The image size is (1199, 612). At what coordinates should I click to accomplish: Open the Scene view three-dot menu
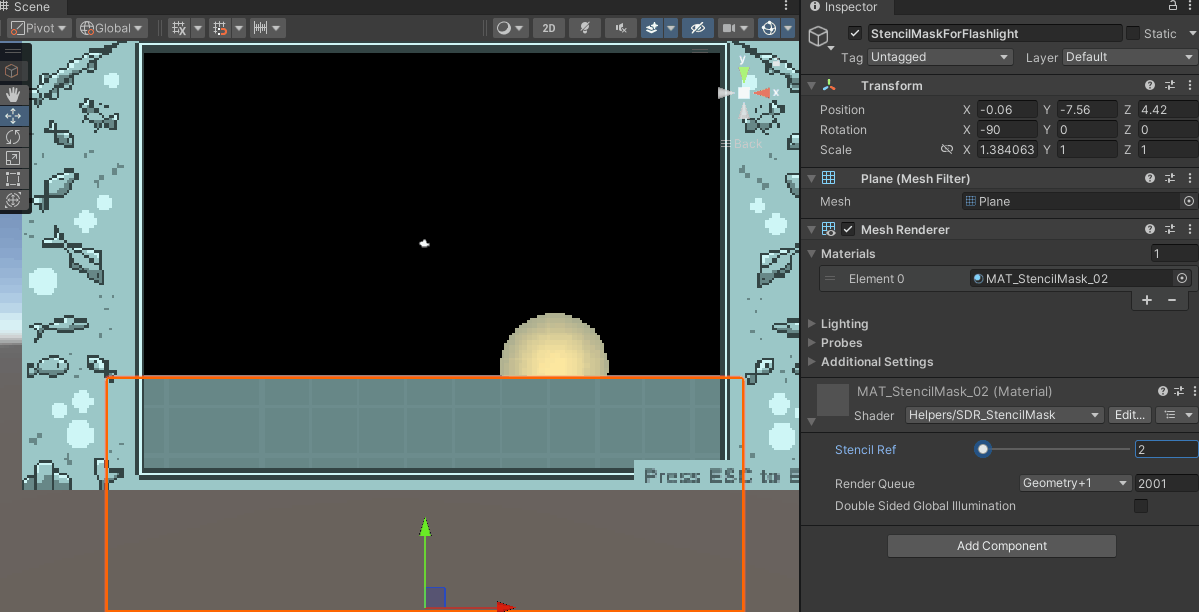786,6
